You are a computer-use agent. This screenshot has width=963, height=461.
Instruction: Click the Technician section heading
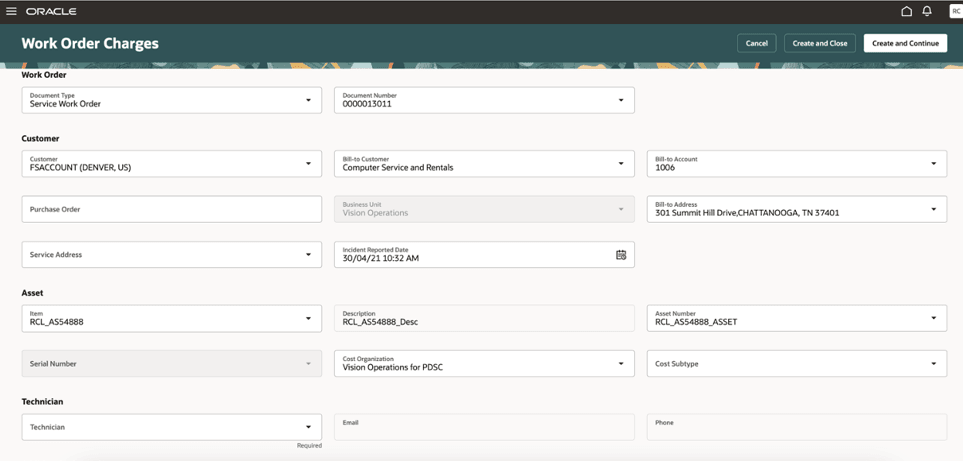42,401
